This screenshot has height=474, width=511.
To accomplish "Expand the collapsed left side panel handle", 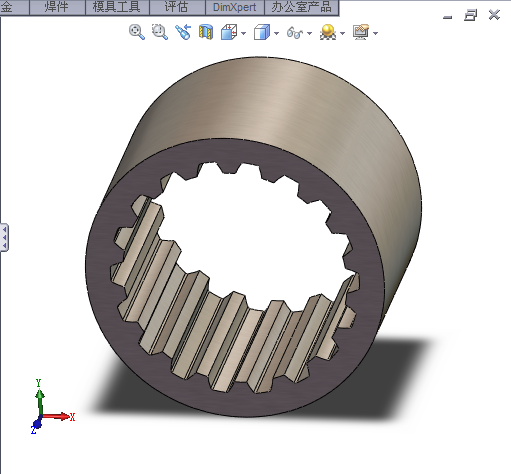I will [4, 237].
